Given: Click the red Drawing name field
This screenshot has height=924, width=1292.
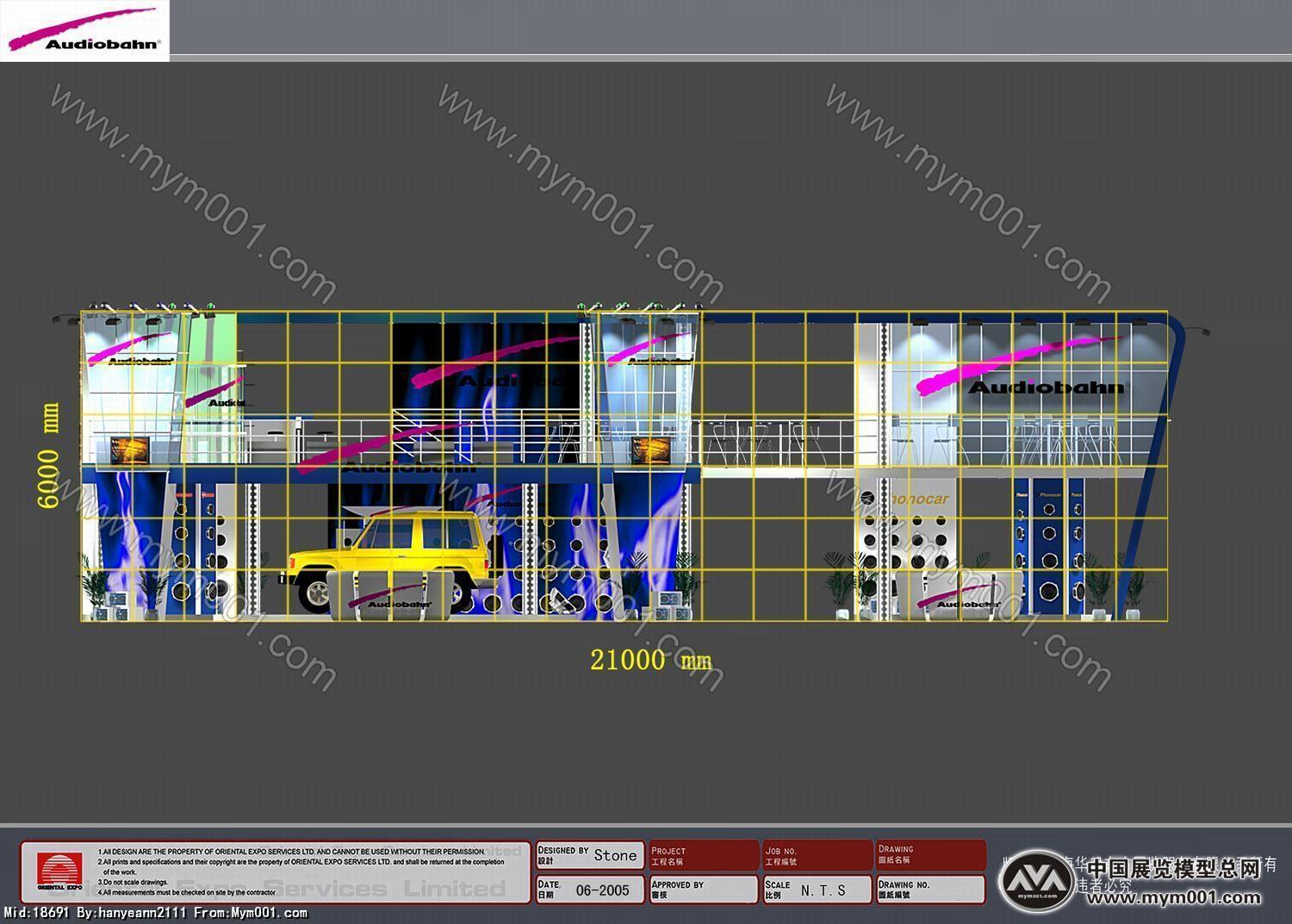Looking at the screenshot, I should (931, 855).
